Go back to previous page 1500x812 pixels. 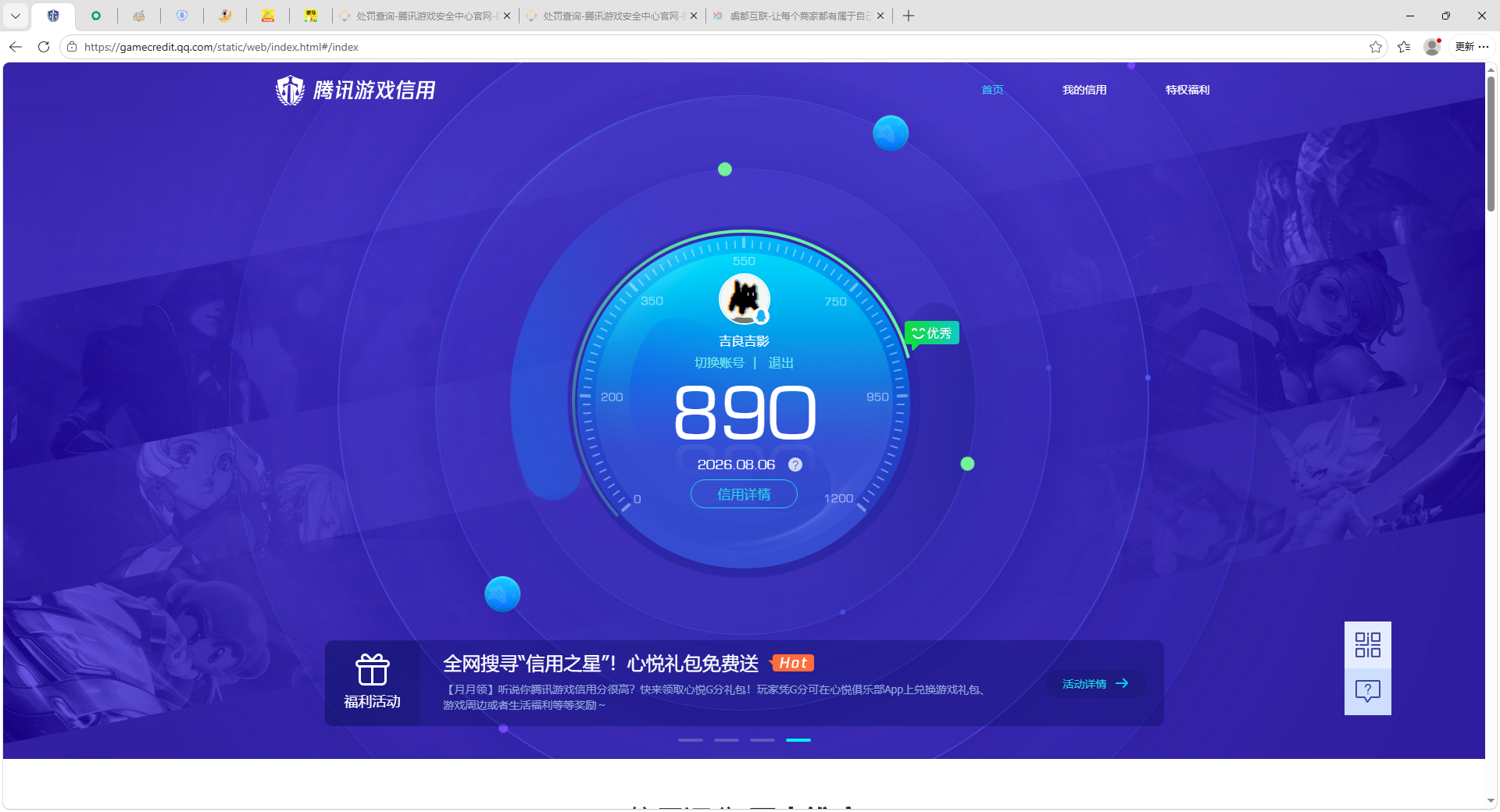click(16, 47)
